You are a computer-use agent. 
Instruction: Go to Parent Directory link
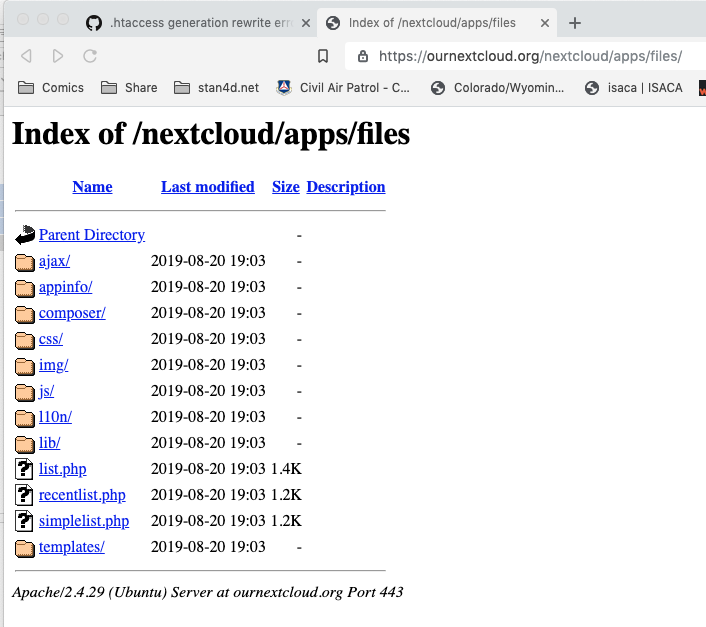(x=92, y=235)
